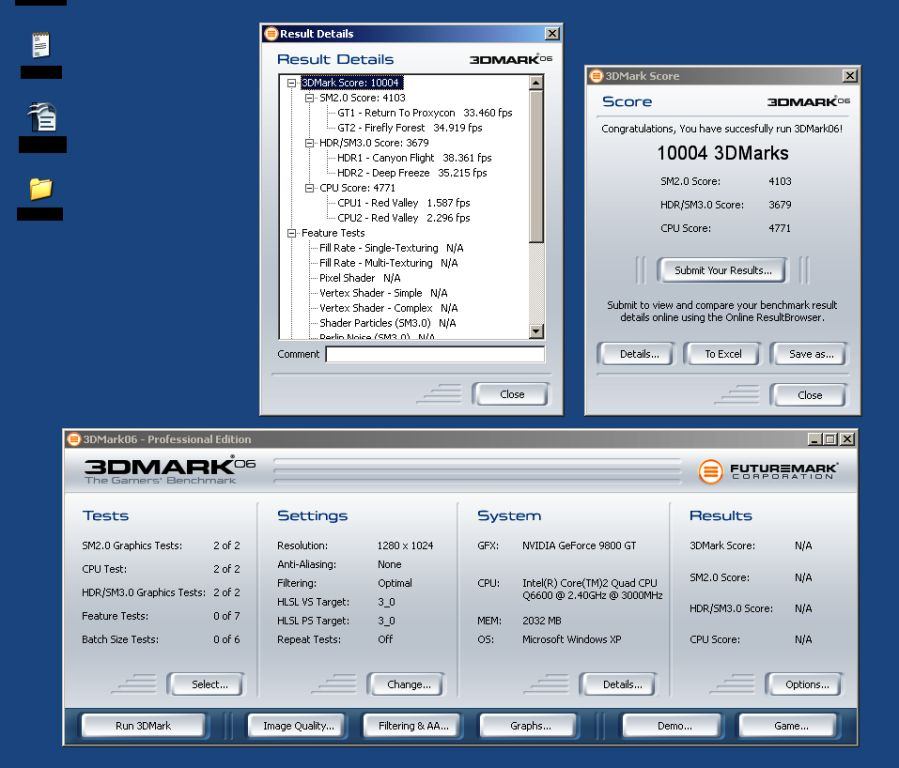Click the 3DMark06 Professional Edition title icon
This screenshot has height=768, width=899.
coord(74,439)
